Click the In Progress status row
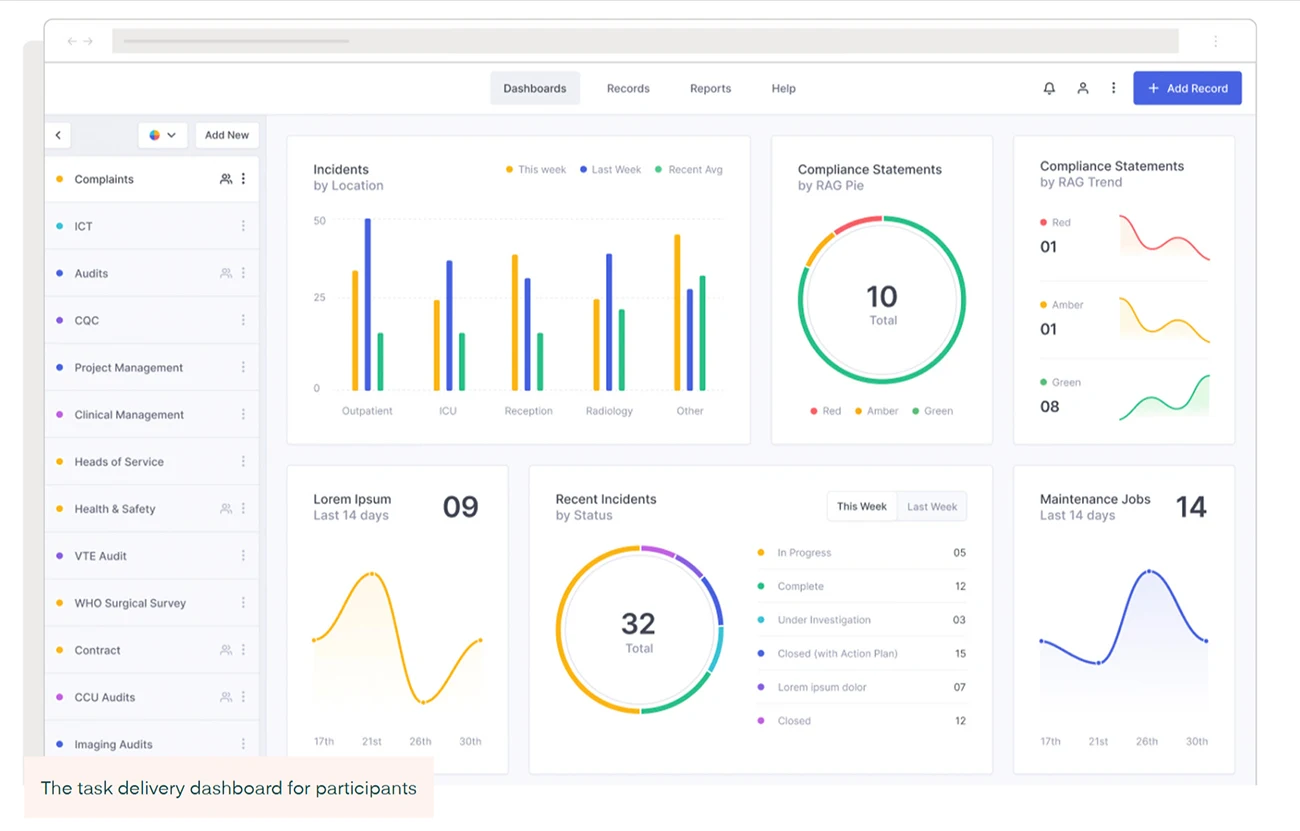Image resolution: width=1300 pixels, height=831 pixels. tap(861, 553)
